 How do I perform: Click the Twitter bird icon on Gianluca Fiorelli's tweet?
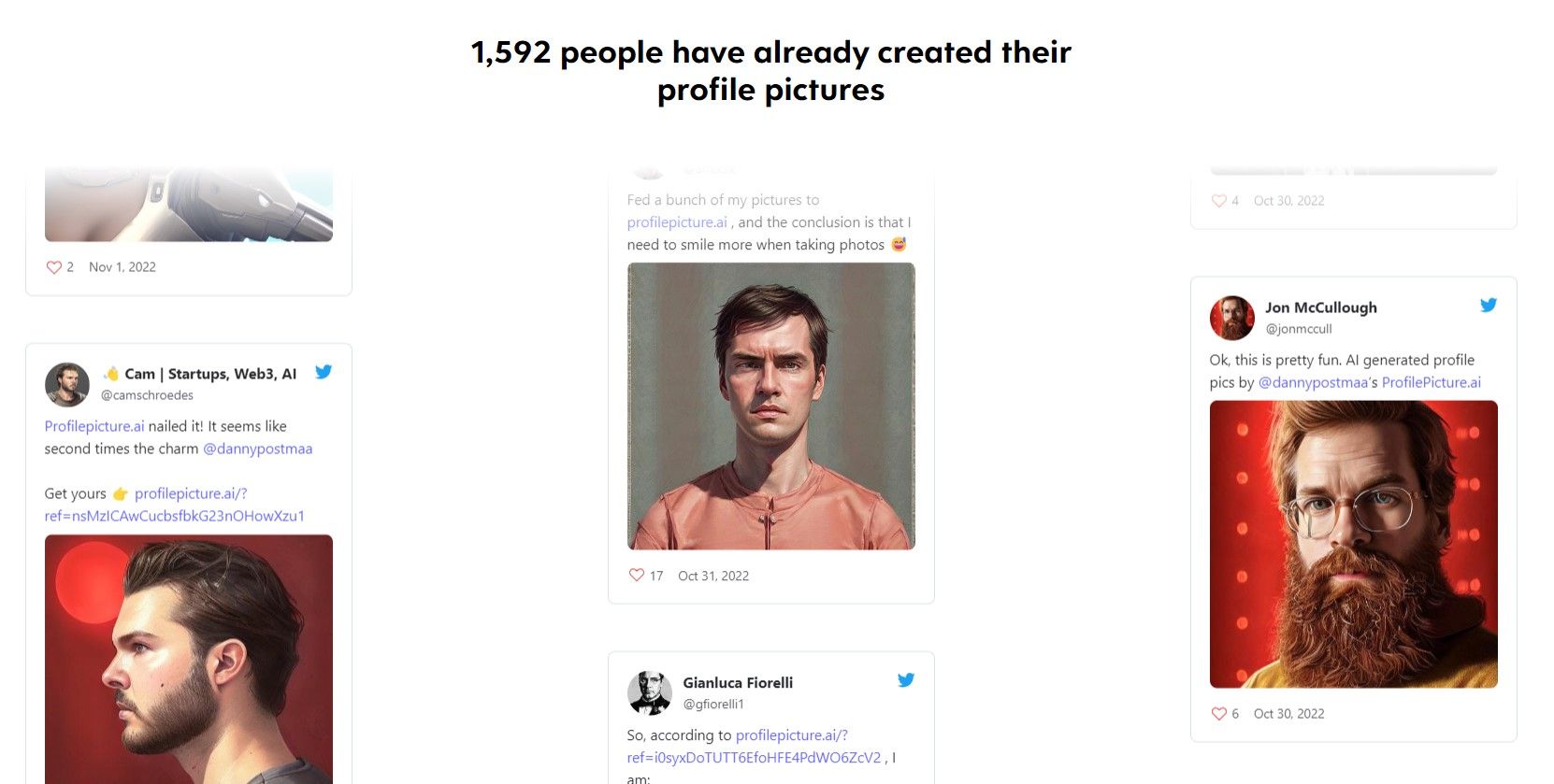tap(906, 680)
